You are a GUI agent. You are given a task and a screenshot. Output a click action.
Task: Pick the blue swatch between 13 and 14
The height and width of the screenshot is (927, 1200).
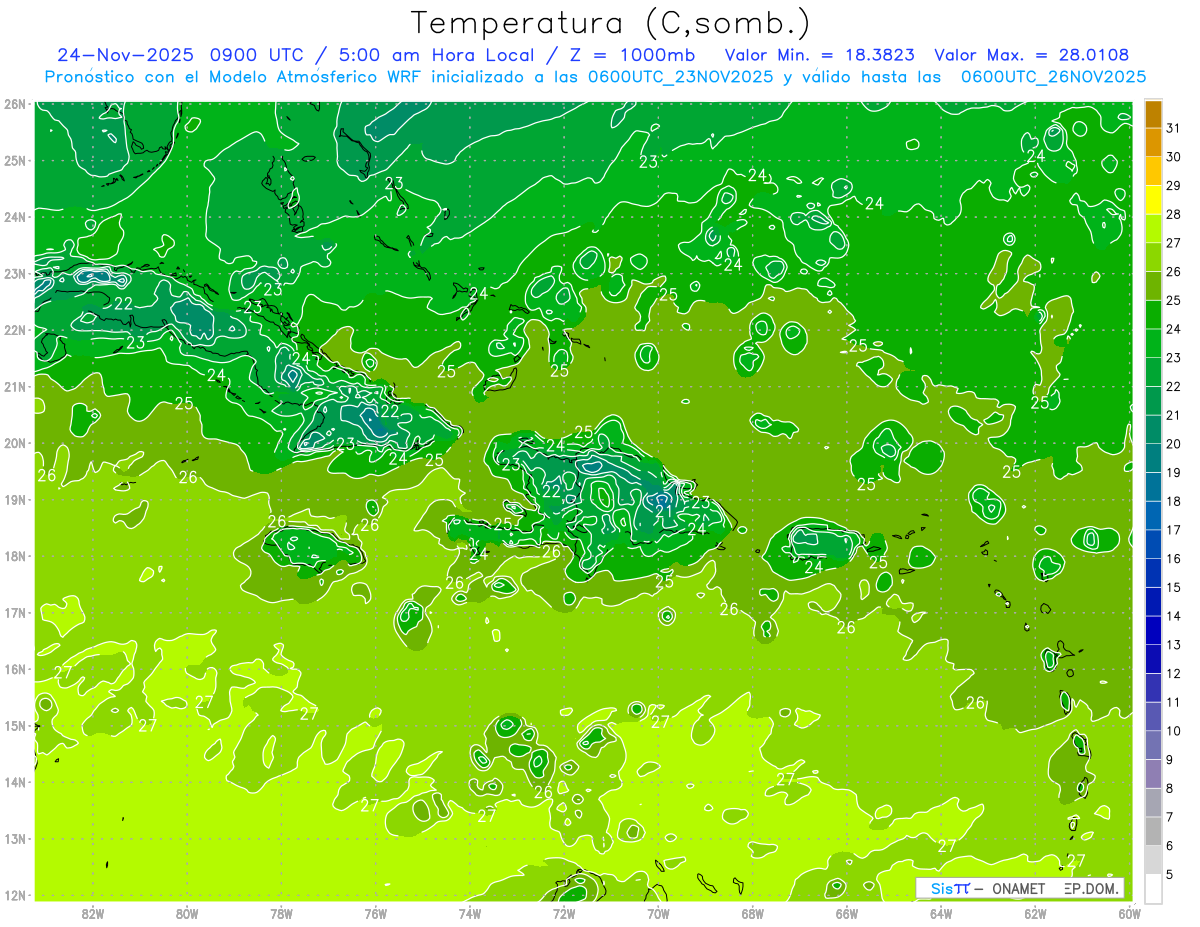coord(1154,631)
